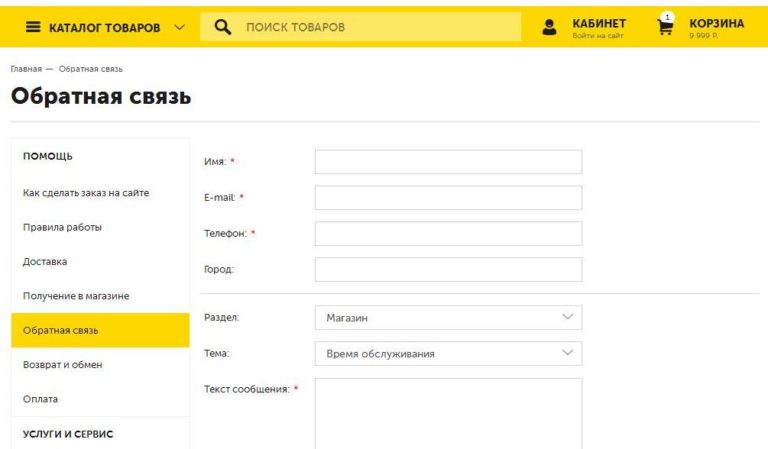Click into the Город input field
This screenshot has width=768, height=449.
click(x=448, y=269)
